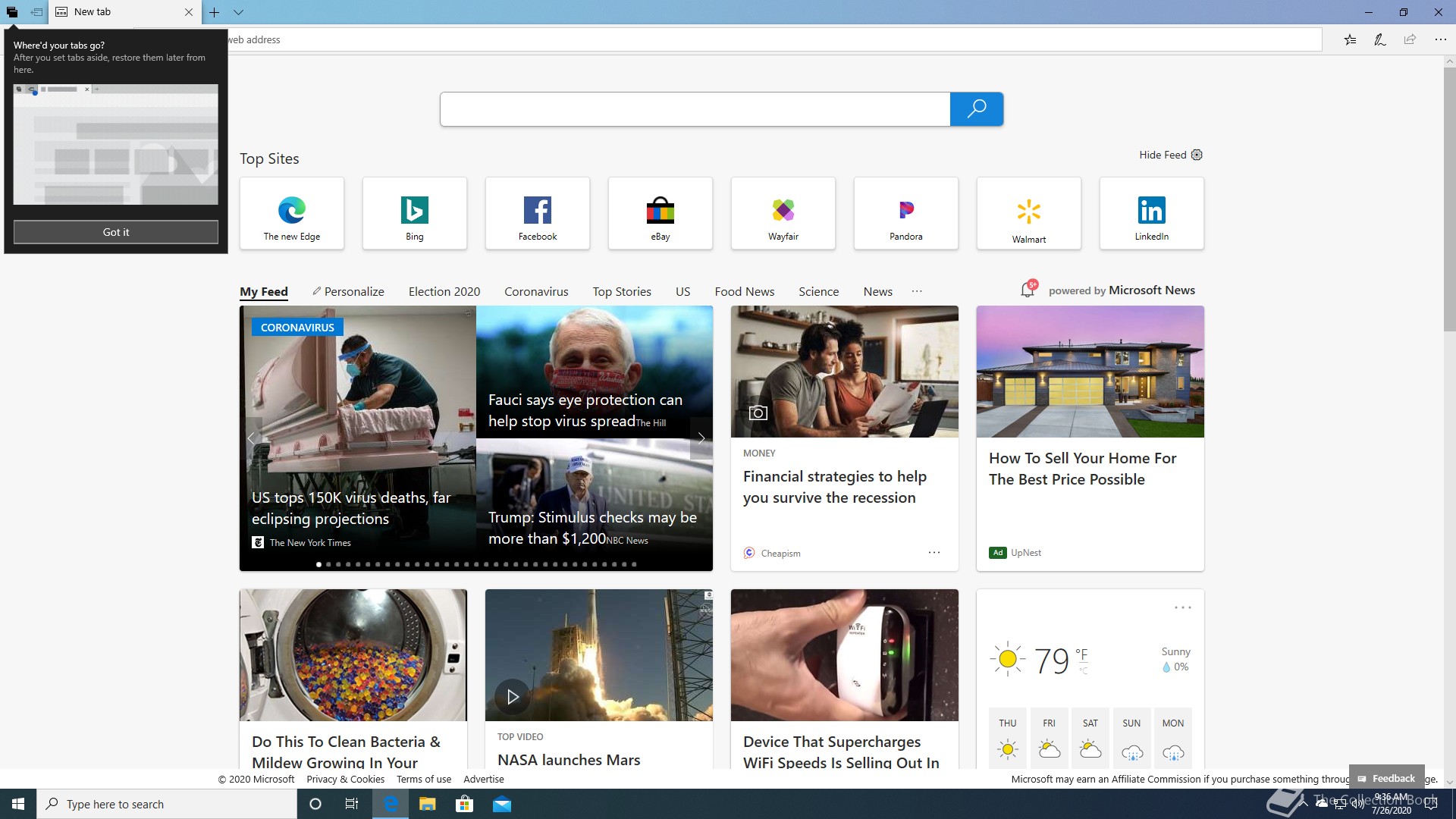Image resolution: width=1456 pixels, height=819 pixels.
Task: Play the NASA launches Mars video
Action: point(513,697)
